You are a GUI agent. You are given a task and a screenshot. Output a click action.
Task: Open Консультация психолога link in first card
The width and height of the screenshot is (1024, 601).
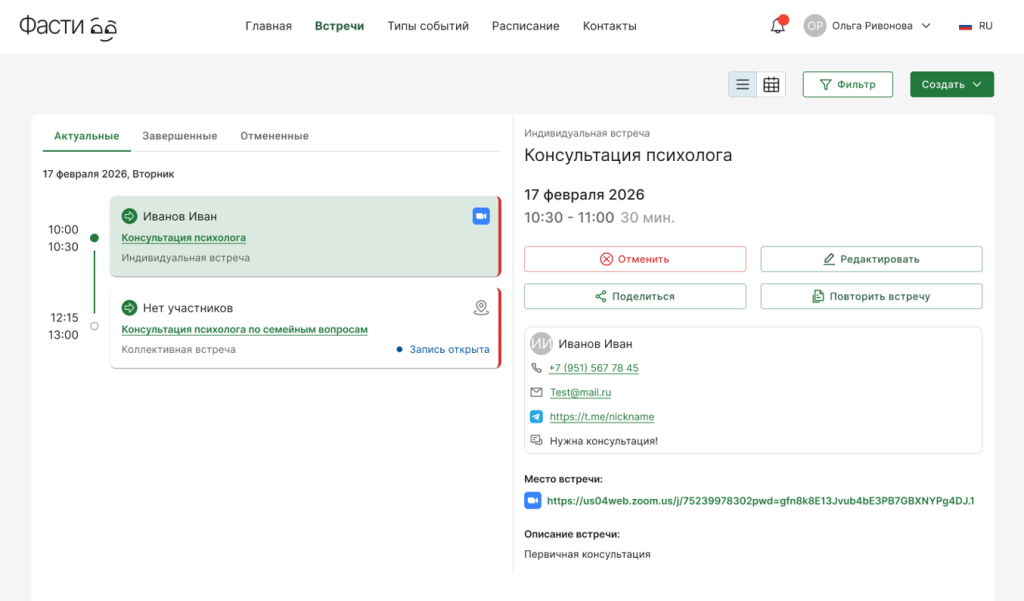[x=184, y=238]
